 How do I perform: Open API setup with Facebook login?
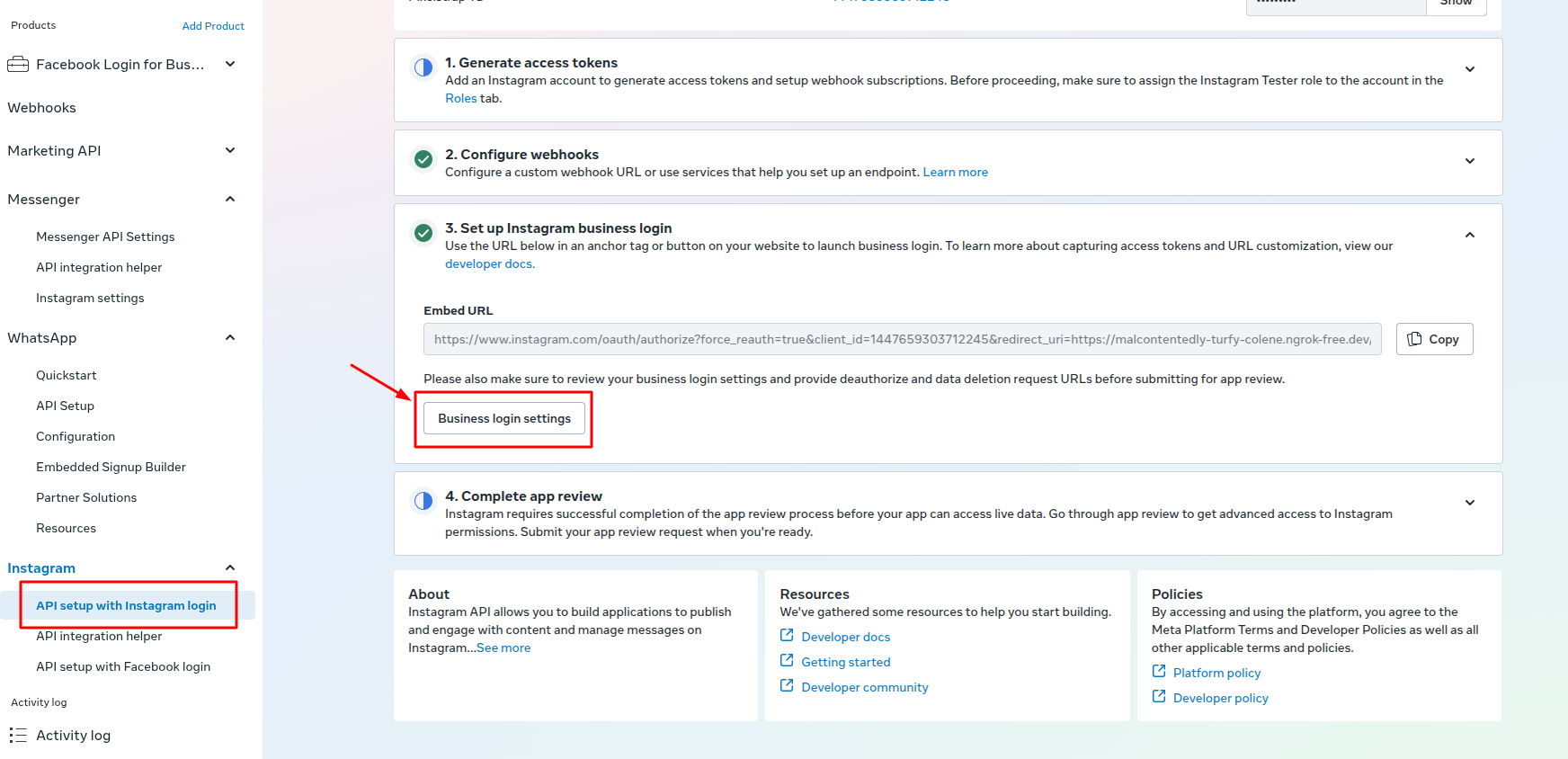click(x=123, y=666)
